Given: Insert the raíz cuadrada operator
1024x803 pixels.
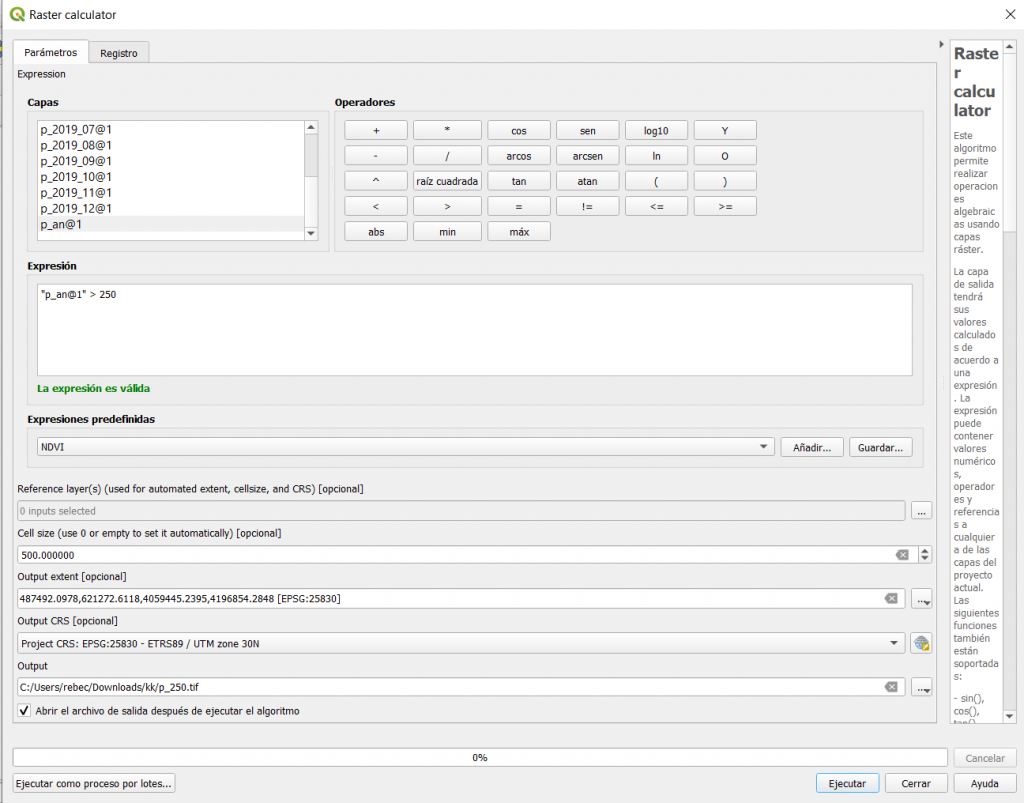Looking at the screenshot, I should (x=446, y=181).
